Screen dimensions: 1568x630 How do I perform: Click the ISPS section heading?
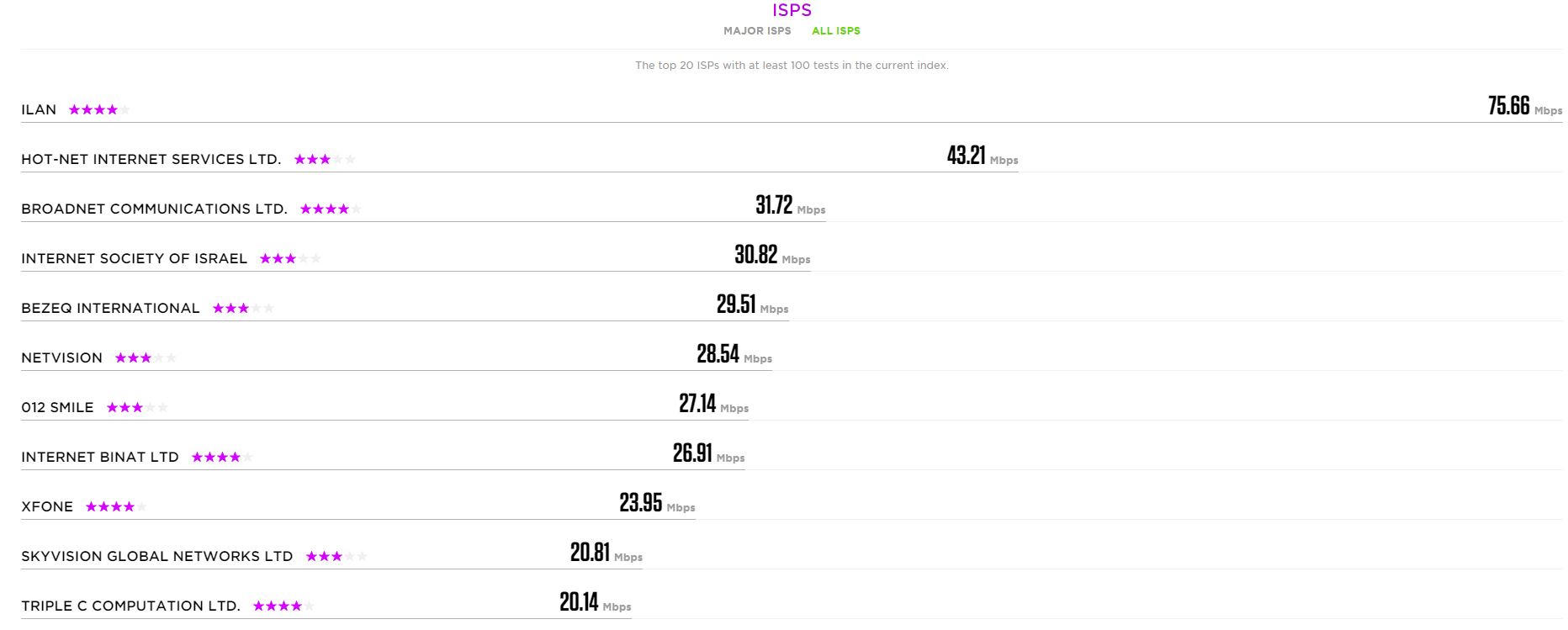(792, 10)
